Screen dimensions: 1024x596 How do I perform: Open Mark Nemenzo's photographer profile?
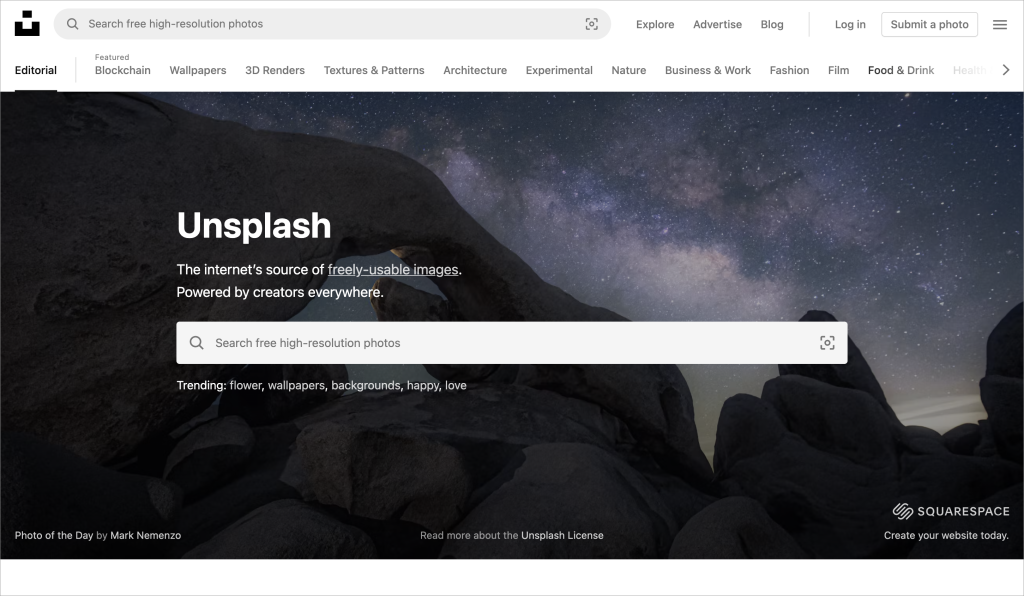[x=145, y=535]
